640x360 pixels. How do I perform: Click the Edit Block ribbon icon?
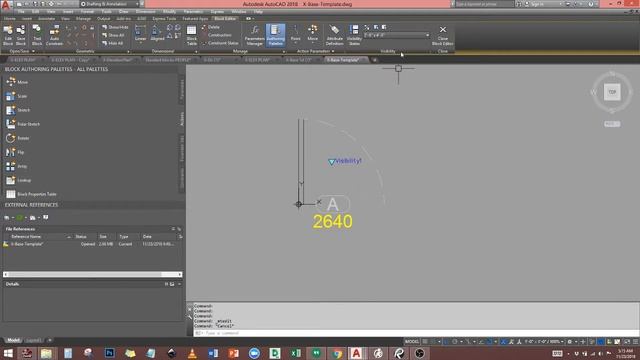[x=8, y=35]
